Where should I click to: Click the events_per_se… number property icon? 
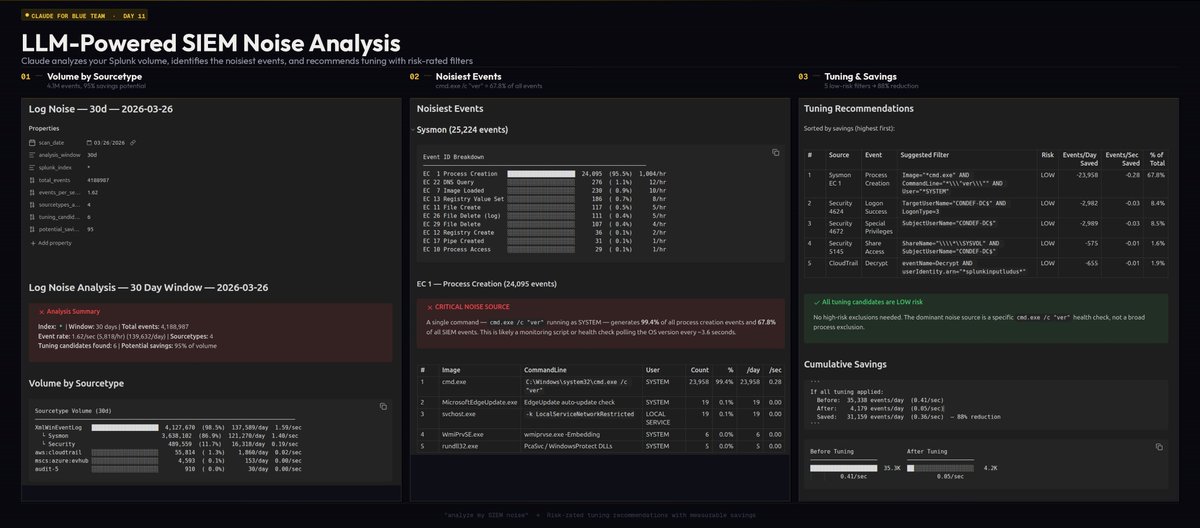(x=33, y=190)
